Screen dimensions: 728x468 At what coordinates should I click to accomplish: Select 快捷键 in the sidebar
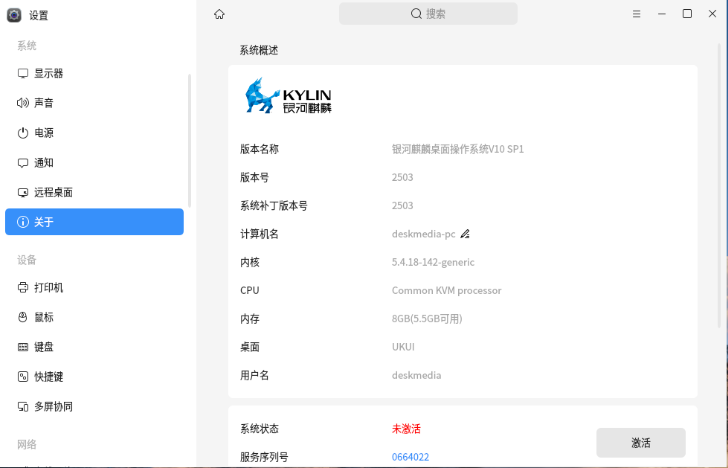(x=94, y=377)
